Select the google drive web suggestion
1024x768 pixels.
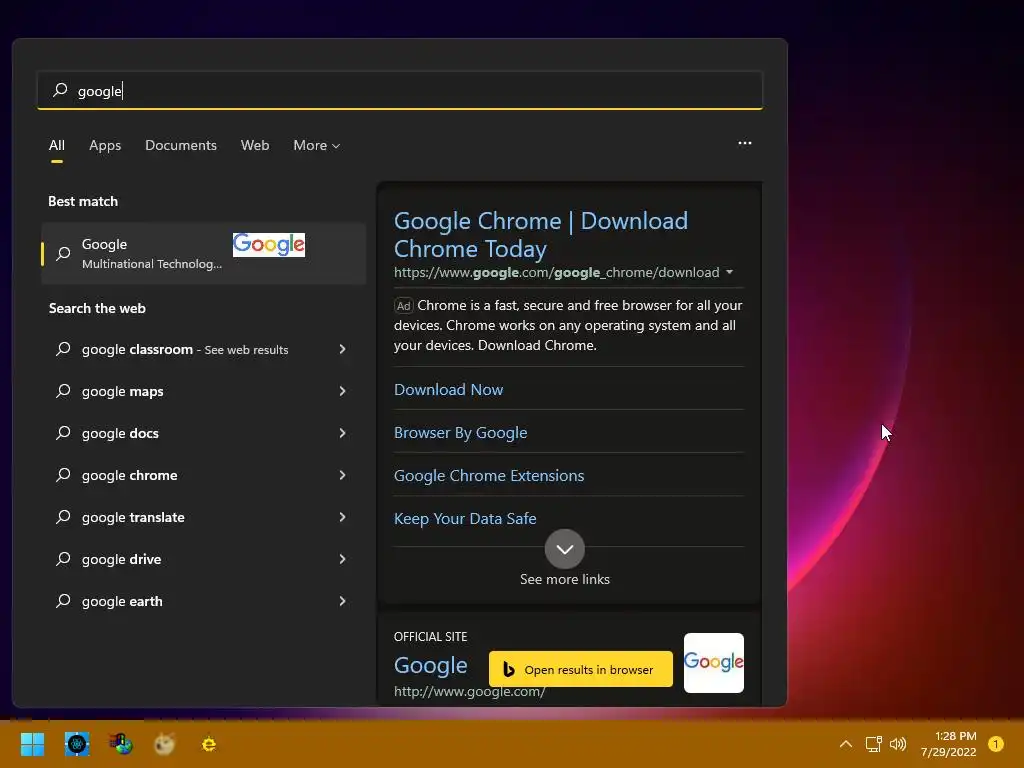pyautogui.click(x=203, y=558)
